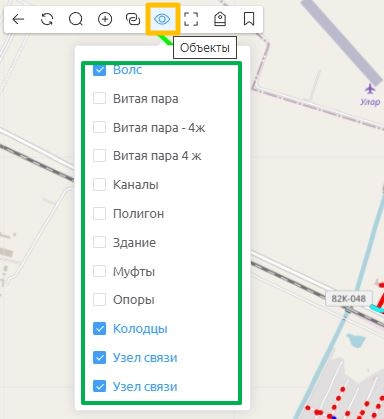Click the location tag marker icon
Screen dimensions: 384x419
(x=220, y=19)
